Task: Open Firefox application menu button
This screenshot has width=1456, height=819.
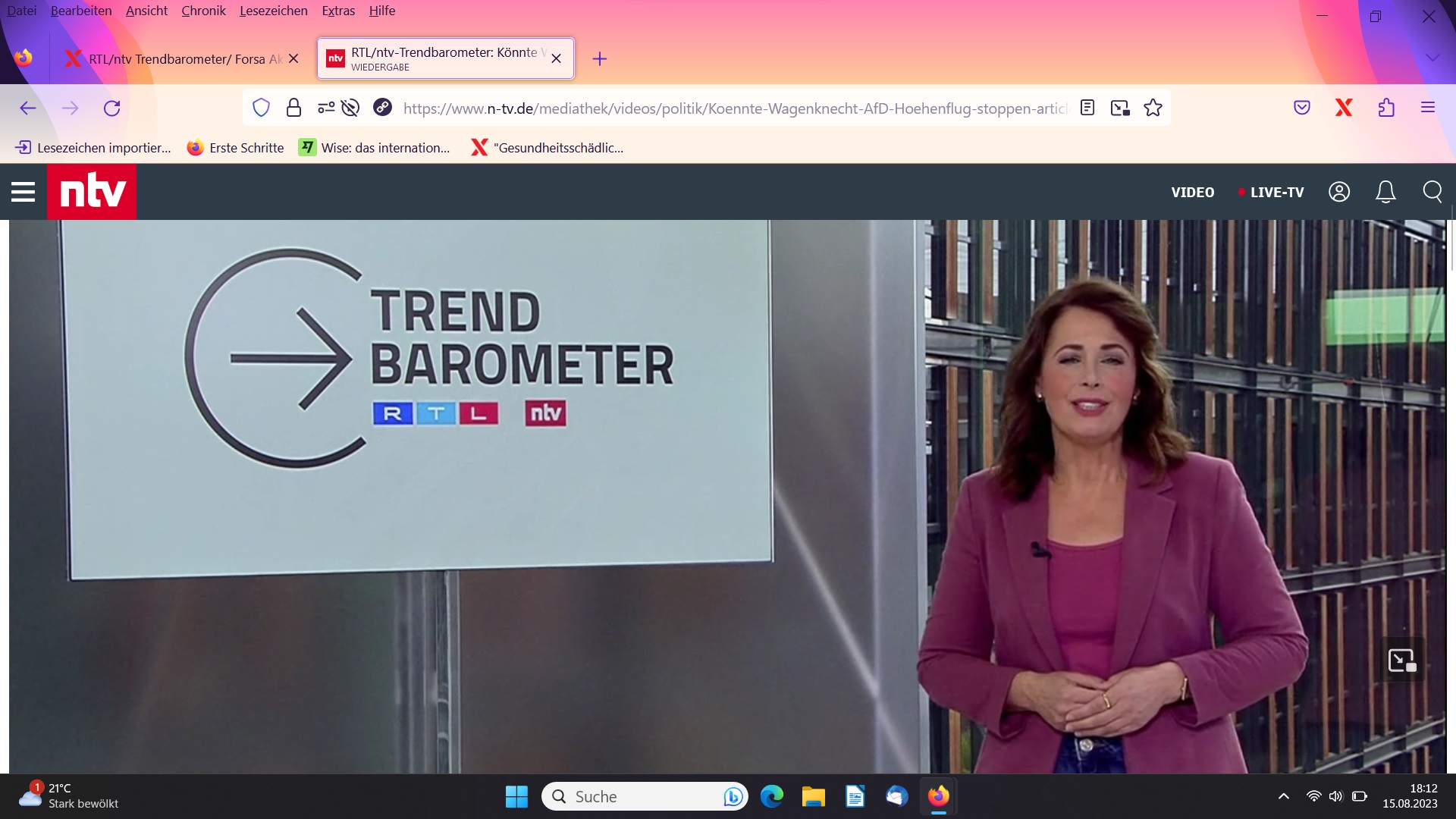Action: click(x=1428, y=108)
